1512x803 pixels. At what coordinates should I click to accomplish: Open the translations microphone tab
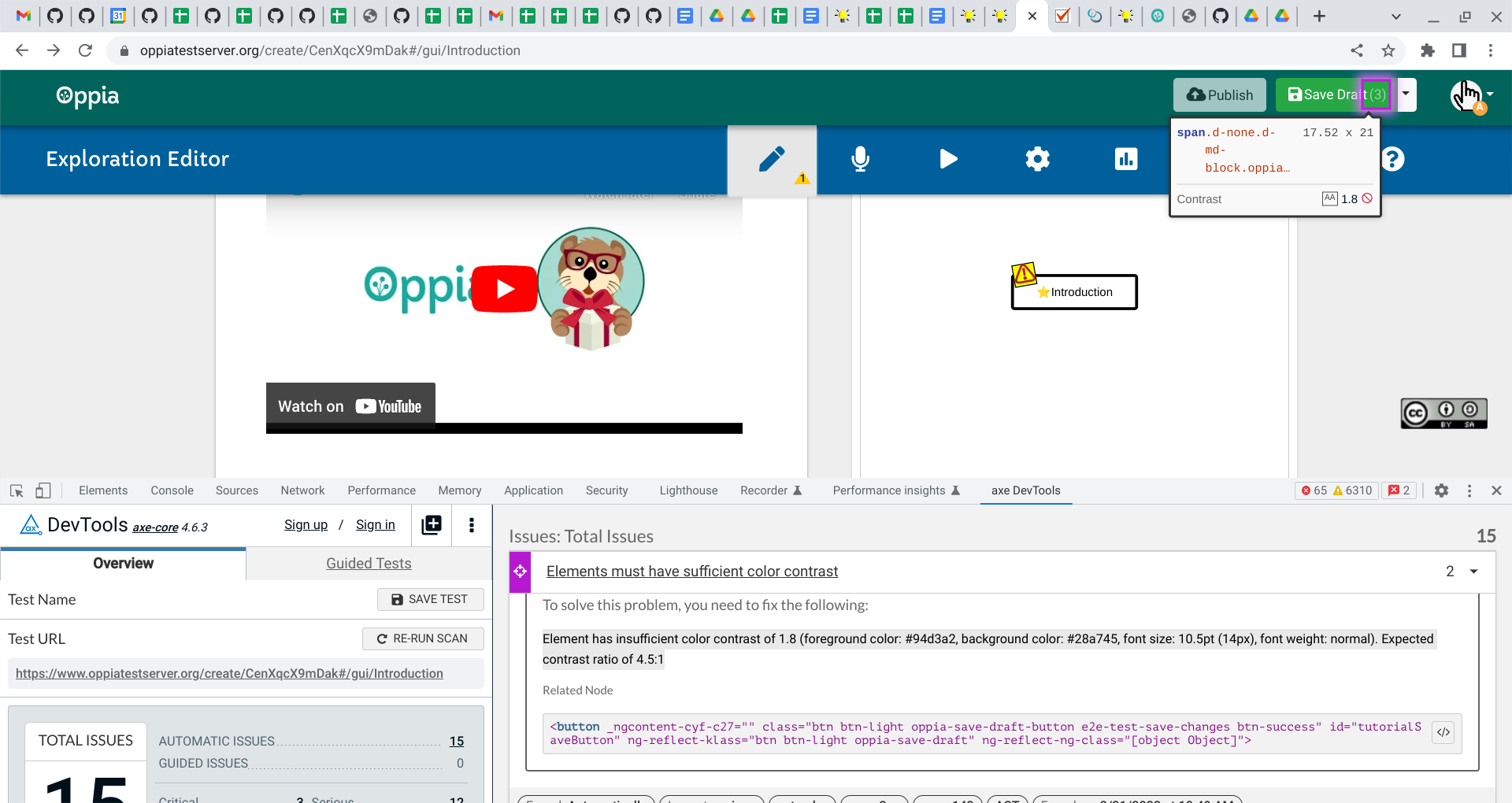[860, 159]
